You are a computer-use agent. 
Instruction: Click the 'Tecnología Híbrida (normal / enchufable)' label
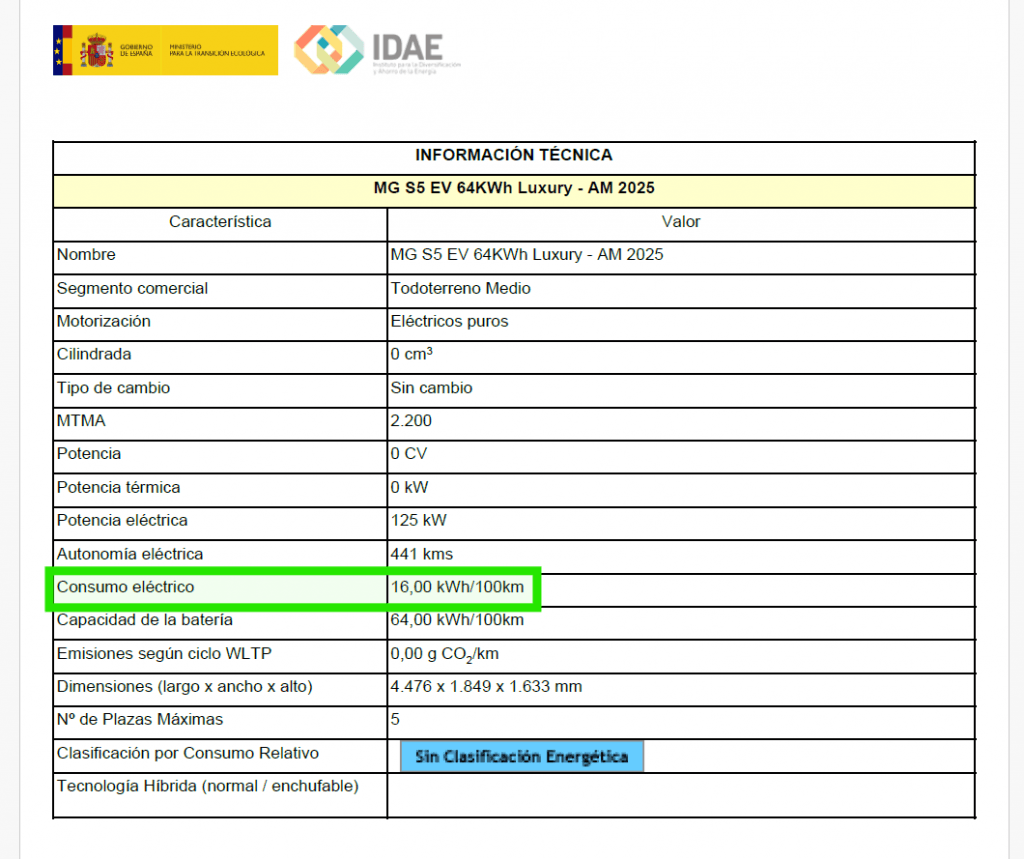click(208, 786)
